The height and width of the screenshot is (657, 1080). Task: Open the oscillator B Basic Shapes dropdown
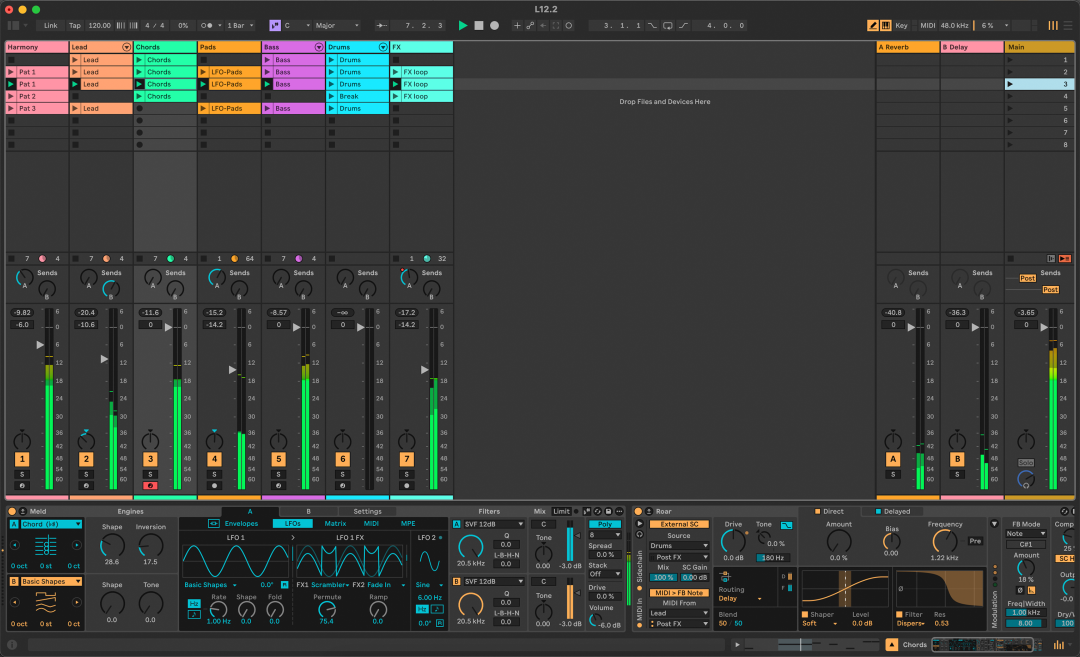[x=50, y=581]
